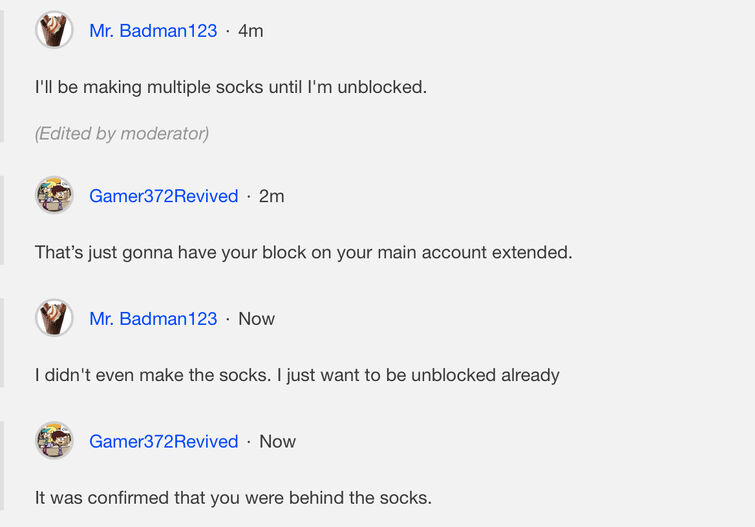The height and width of the screenshot is (527, 755).
Task: Click the 'Now' timestamp next to Mr. Badman123
Action: click(x=256, y=319)
